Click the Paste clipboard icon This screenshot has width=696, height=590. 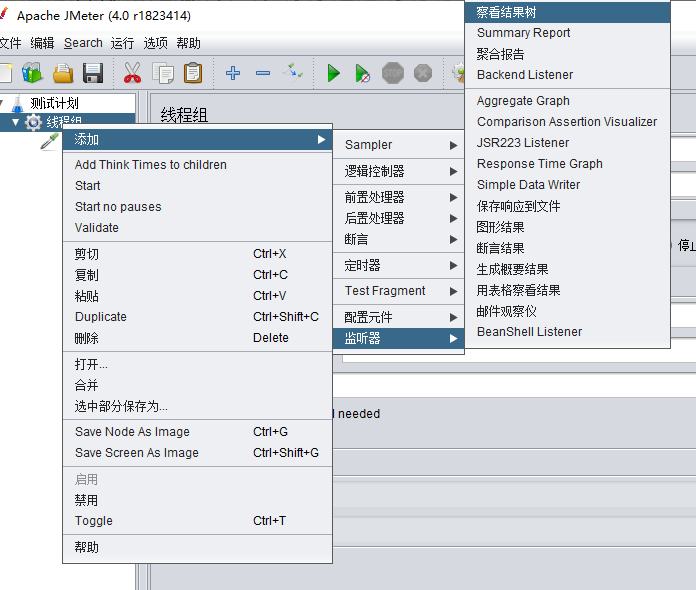pyautogui.click(x=193, y=73)
